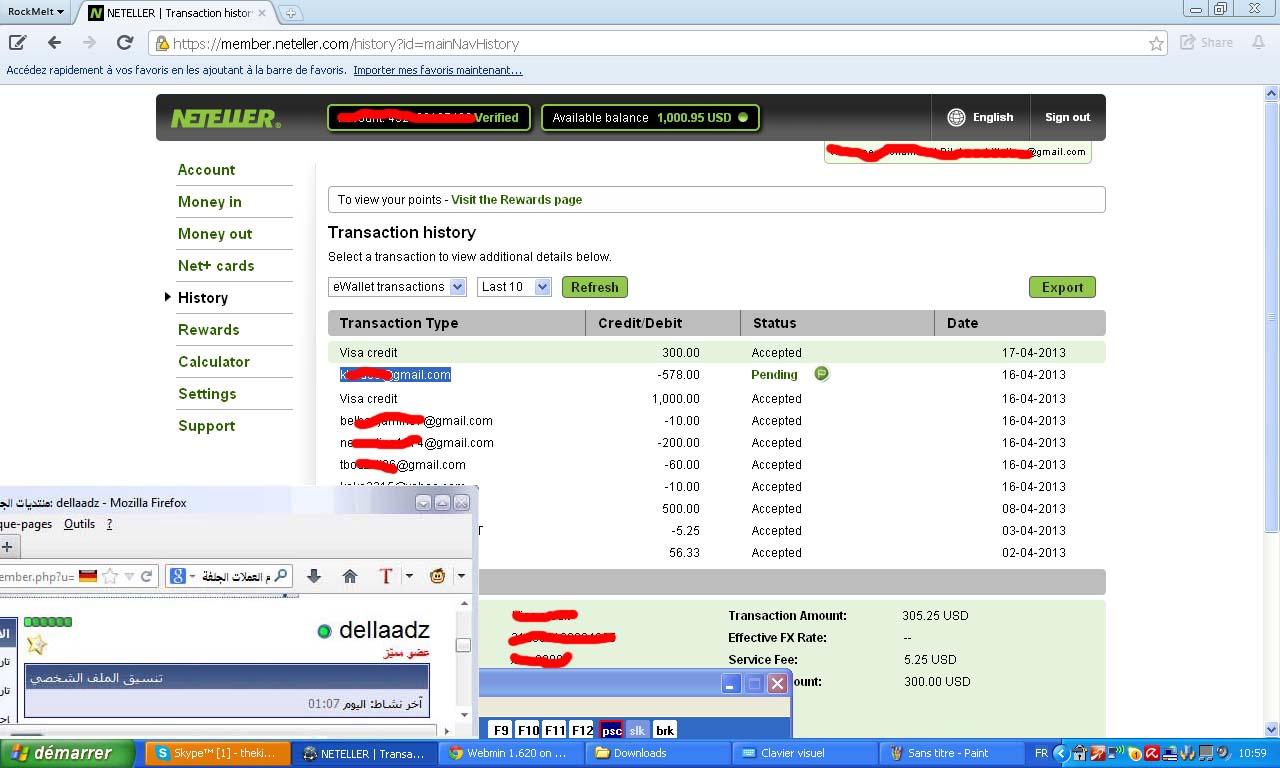Click the Refresh button
Image resolution: width=1280 pixels, height=768 pixels.
594,287
